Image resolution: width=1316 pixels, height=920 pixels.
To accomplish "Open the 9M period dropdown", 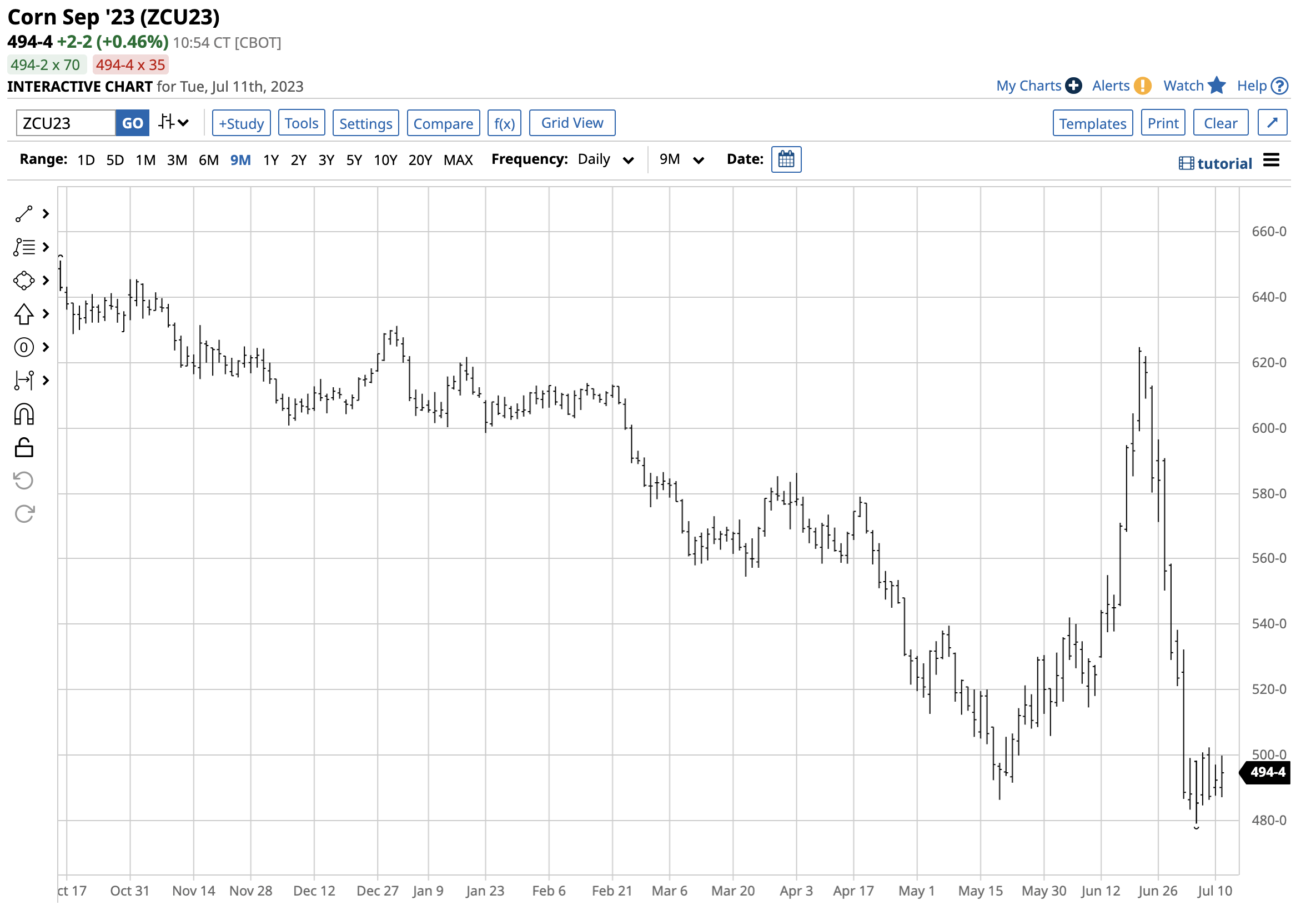I will [681, 159].
